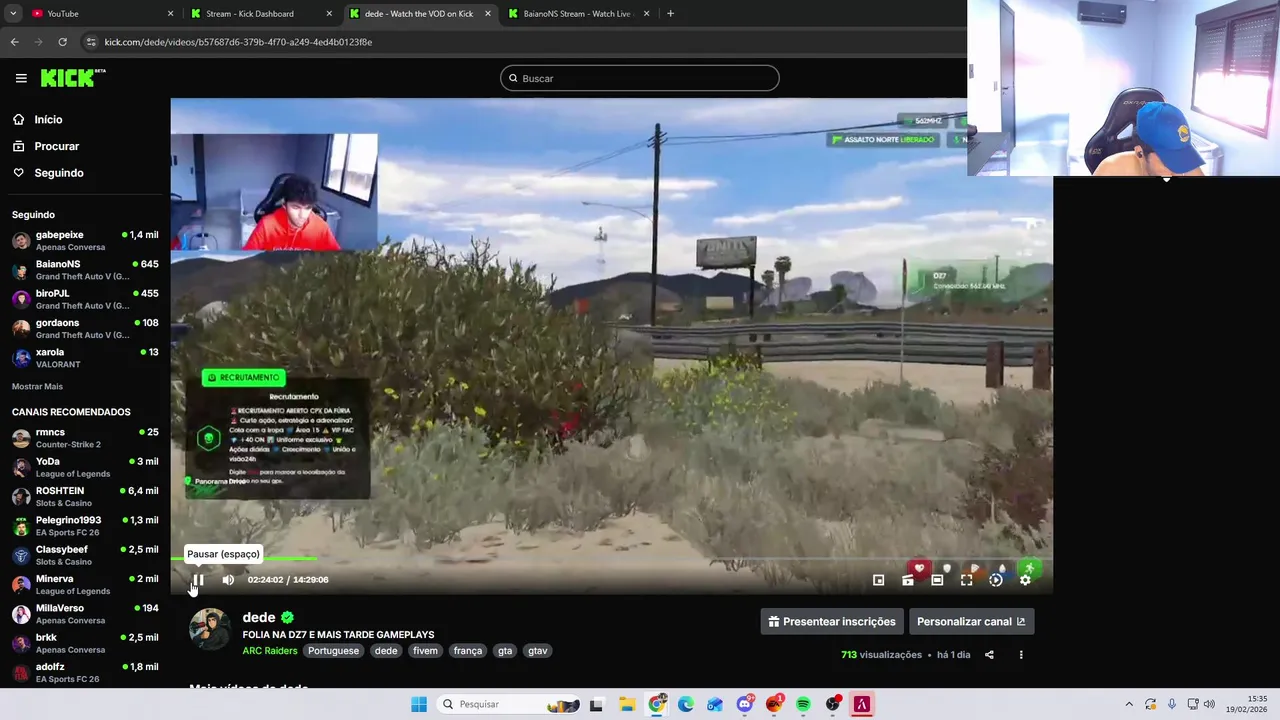Seek on the video progress bar
This screenshot has height=720, width=1280.
(611, 559)
